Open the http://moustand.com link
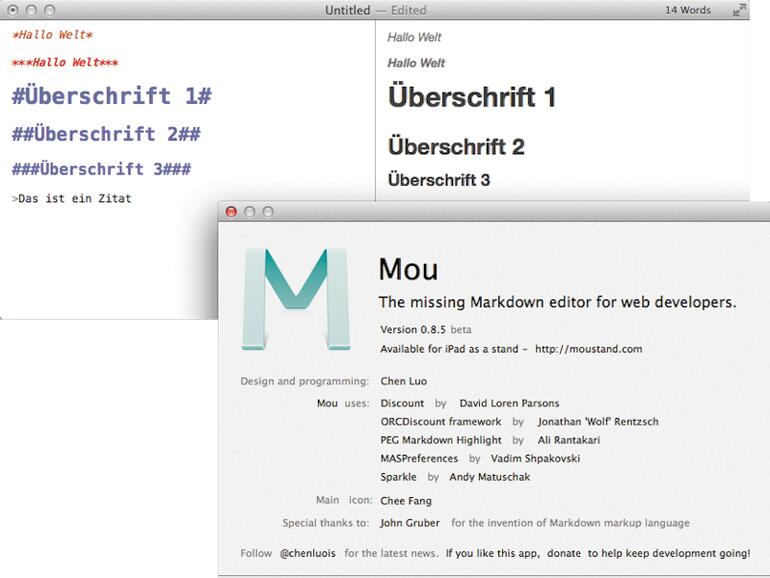The image size is (770, 578). tap(588, 349)
